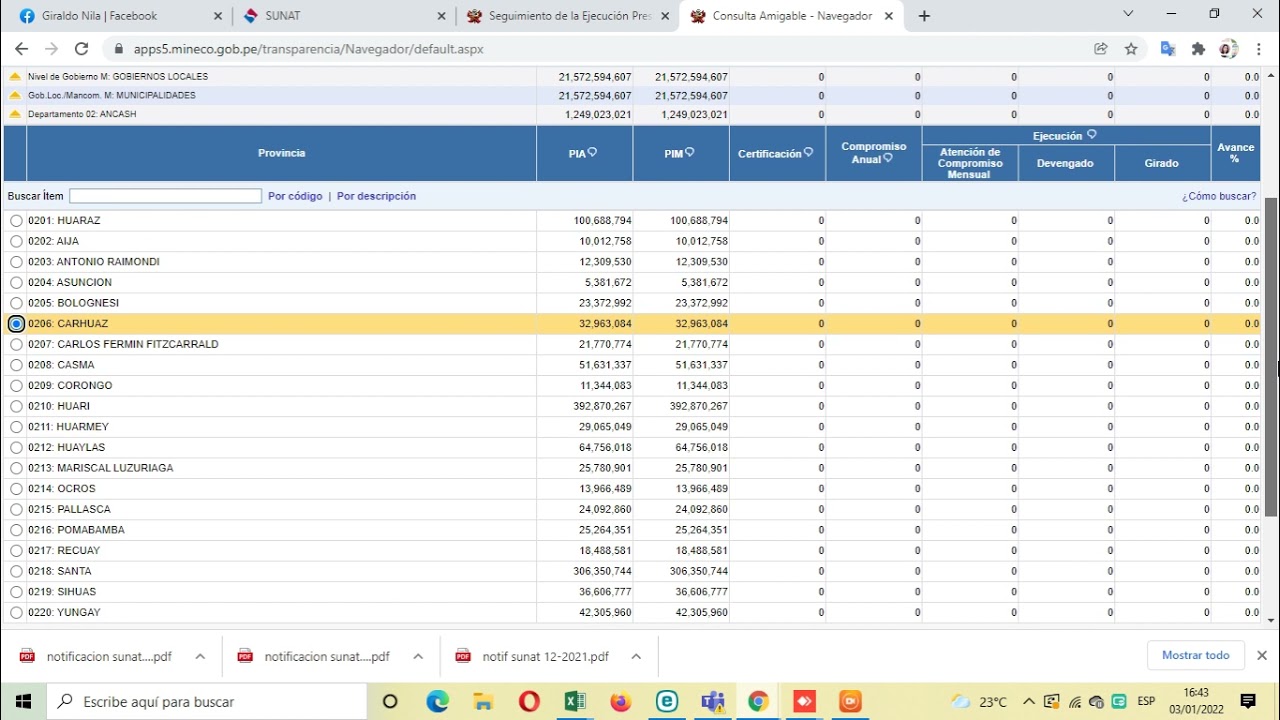Open the Google Translate extension icon

coord(1167,48)
